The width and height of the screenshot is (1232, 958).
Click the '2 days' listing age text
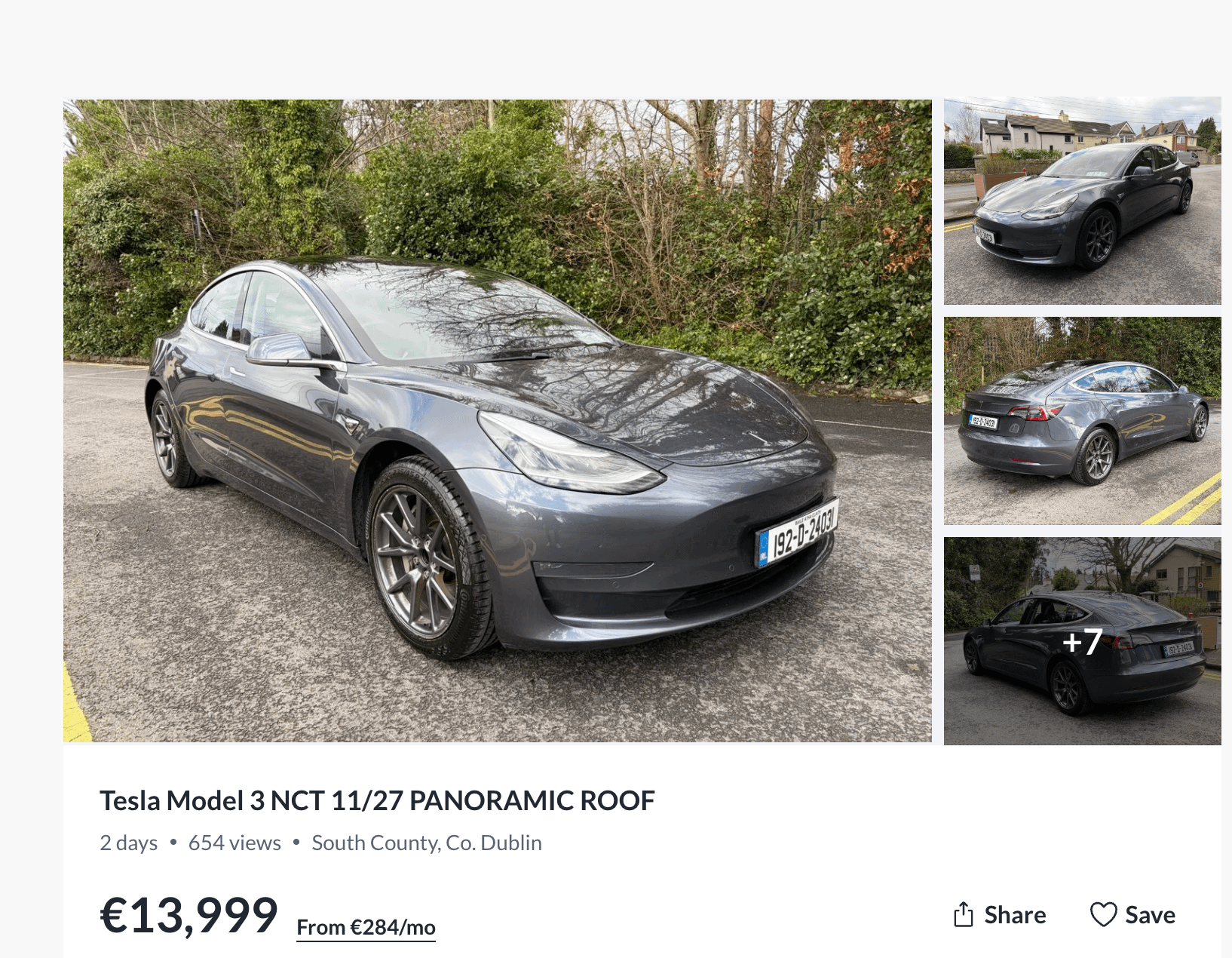pyautogui.click(x=129, y=843)
